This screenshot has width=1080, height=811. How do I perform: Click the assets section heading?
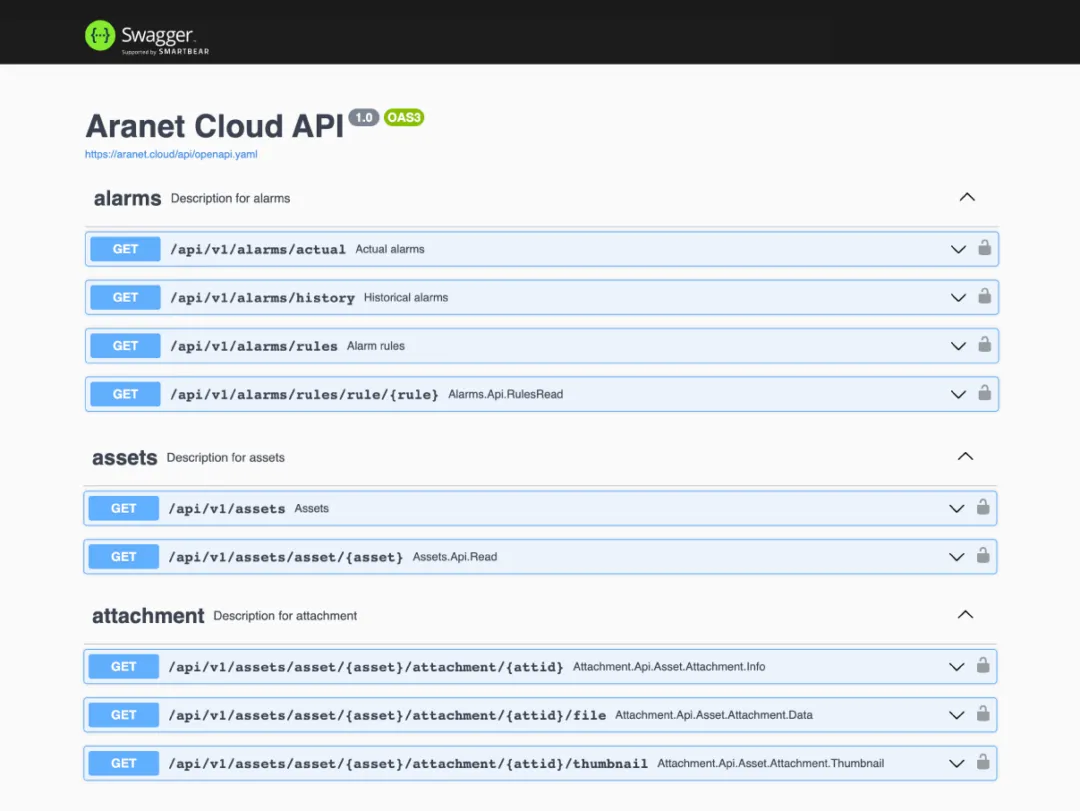pos(125,458)
